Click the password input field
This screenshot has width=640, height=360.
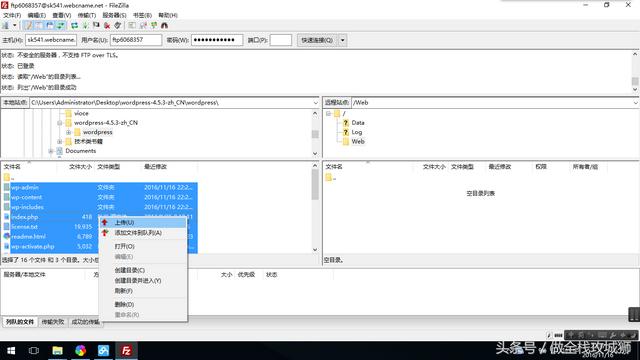pyautogui.click(x=217, y=40)
